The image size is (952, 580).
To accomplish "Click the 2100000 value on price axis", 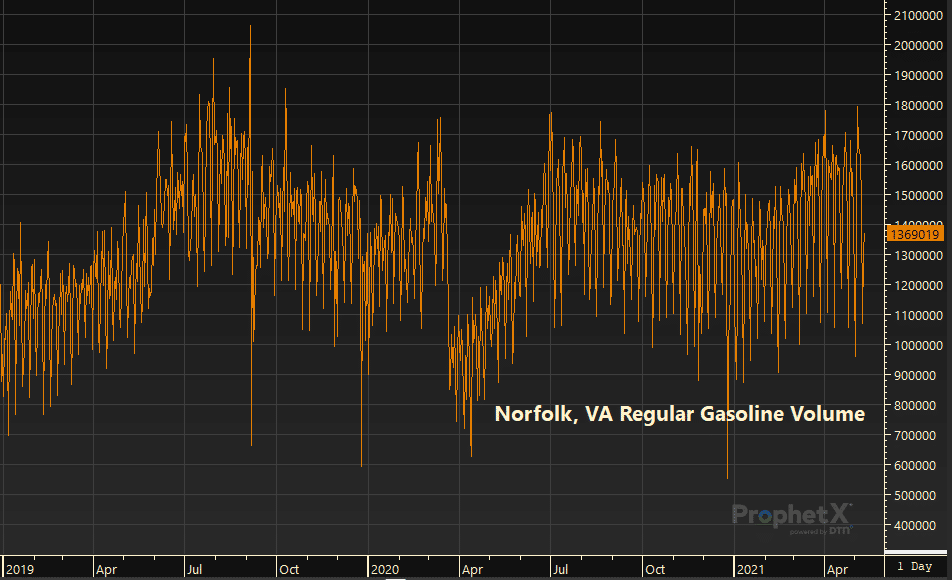I will pyautogui.click(x=918, y=15).
